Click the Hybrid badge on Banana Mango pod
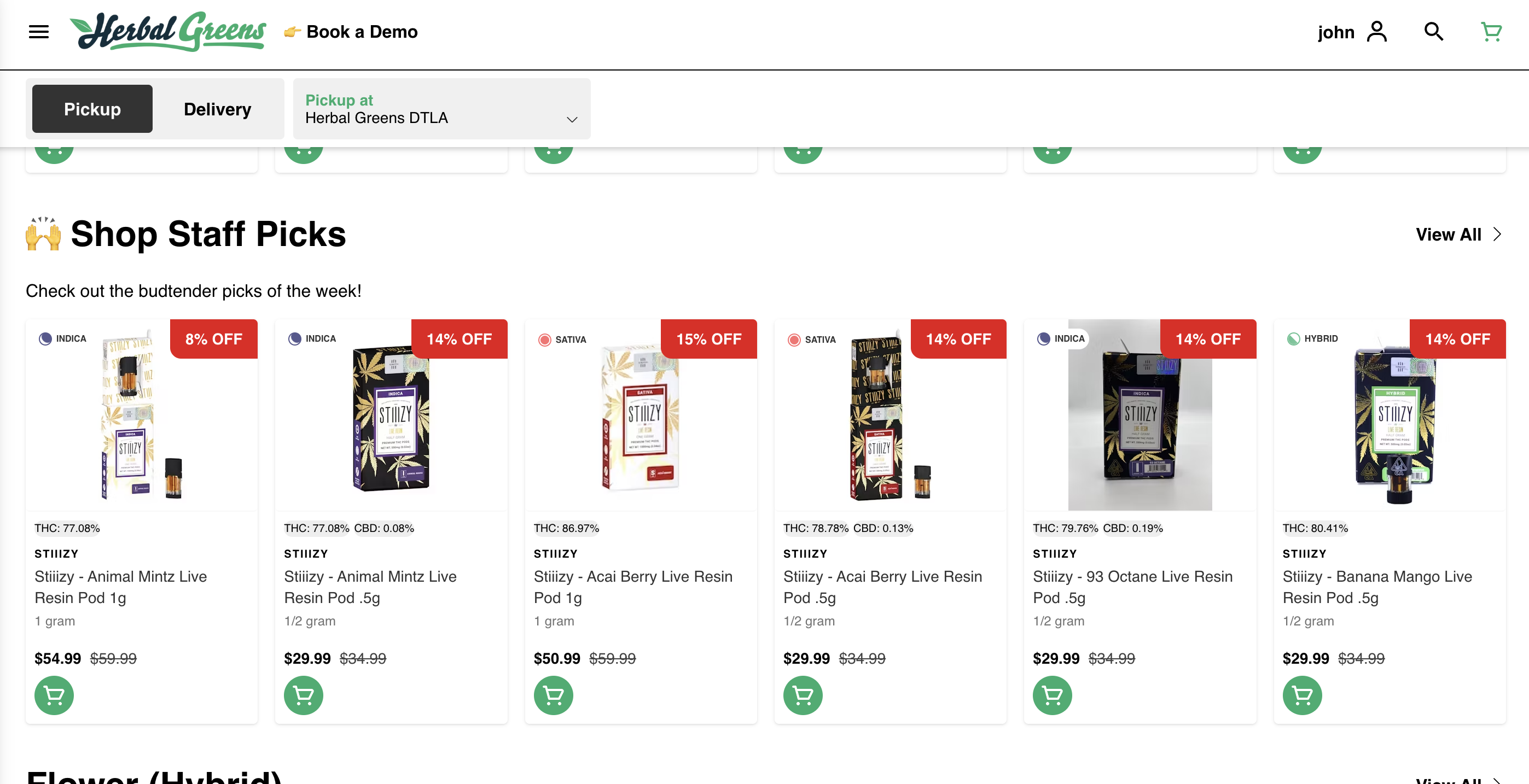 point(1312,338)
